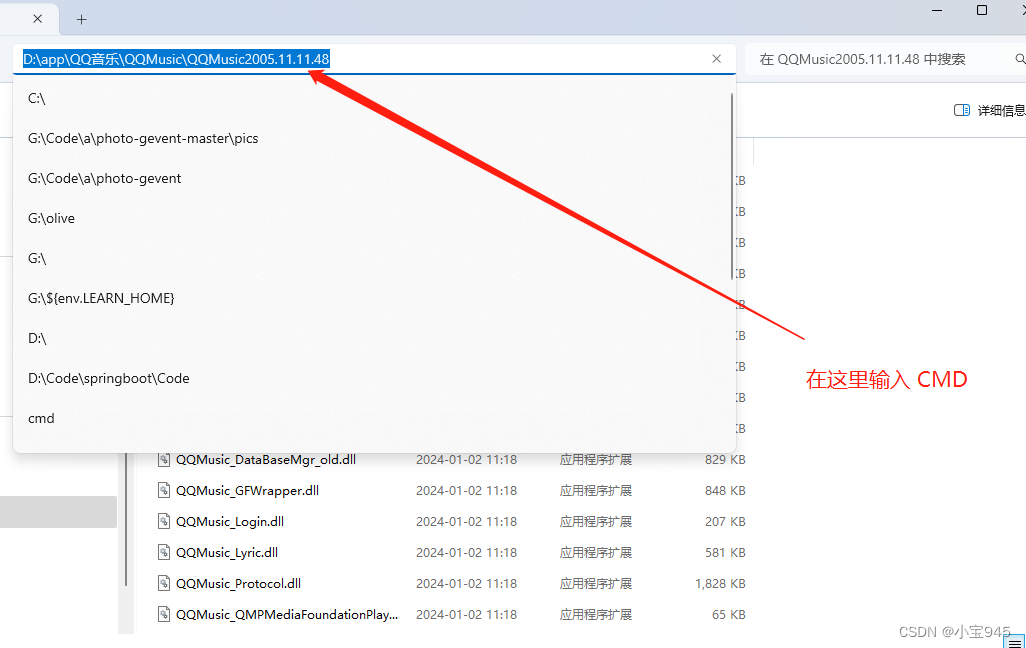Click the 829 KB size cell
The image size is (1026, 648).
pos(725,459)
